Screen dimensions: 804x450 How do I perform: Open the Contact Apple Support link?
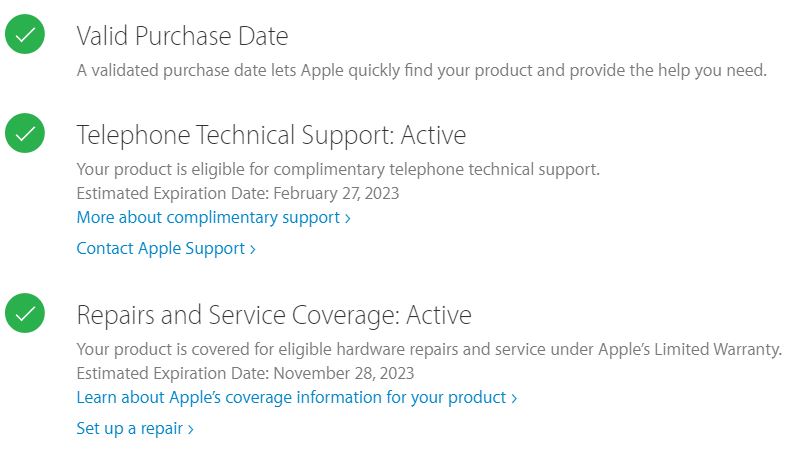[x=161, y=248]
